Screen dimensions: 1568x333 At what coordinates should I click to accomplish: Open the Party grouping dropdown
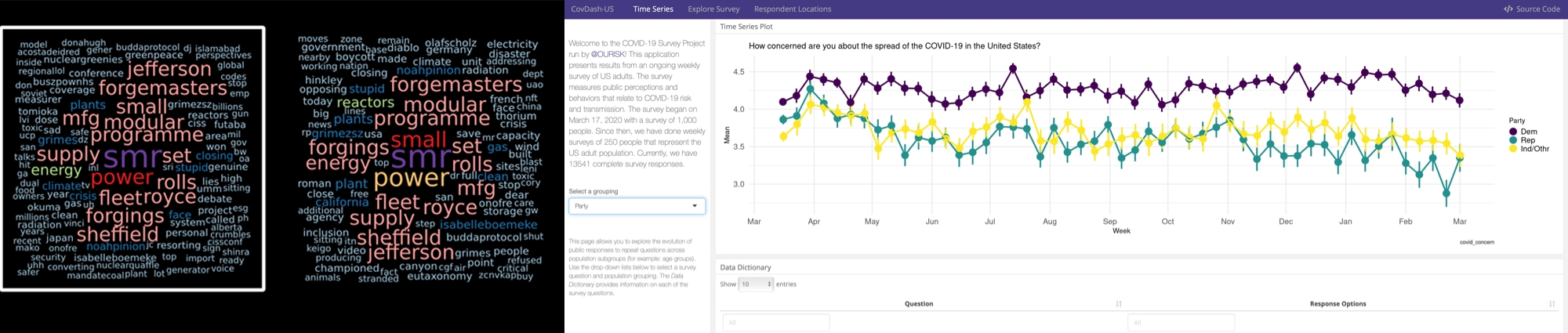[637, 206]
